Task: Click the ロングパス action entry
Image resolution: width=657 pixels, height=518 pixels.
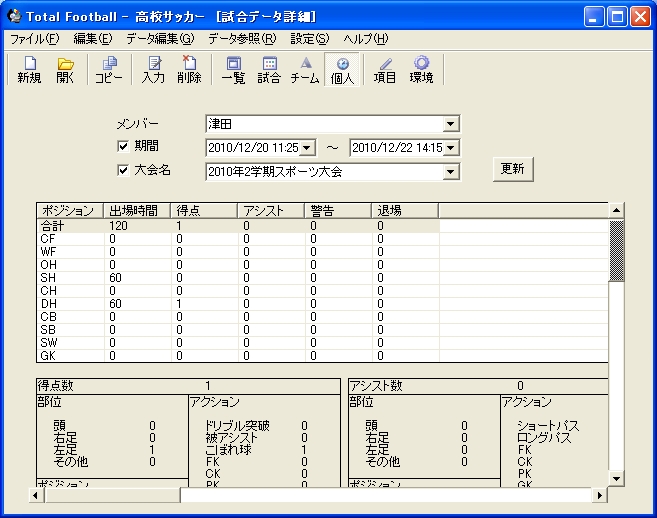Action: coord(544,438)
